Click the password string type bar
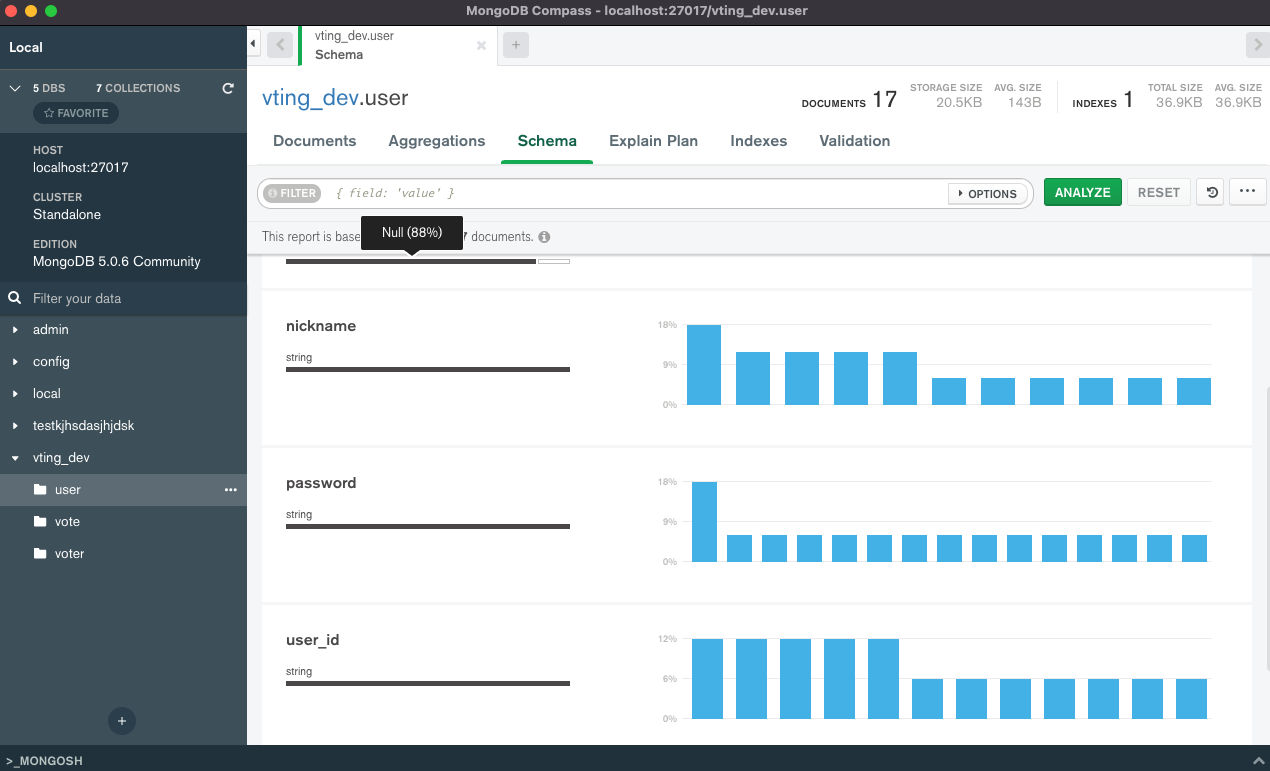This screenshot has height=771, width=1270. [x=428, y=527]
